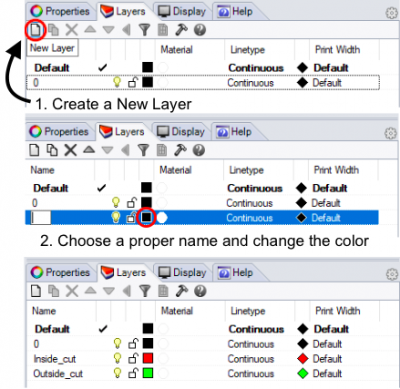Click New Layer icon in top panel

pyautogui.click(x=35, y=30)
